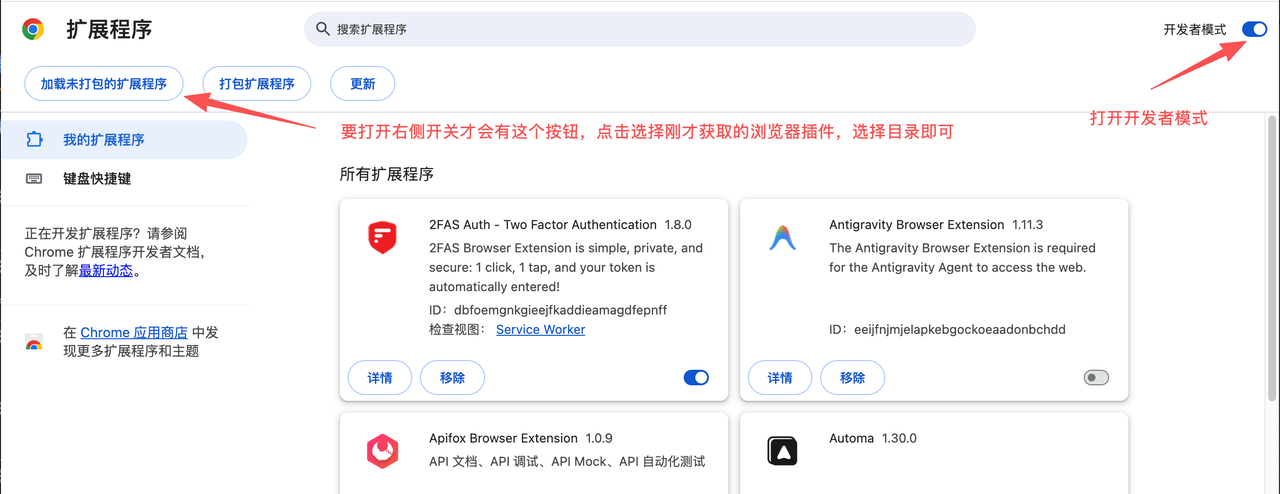
Task: Click the 2FAS Auth extension icon
Action: (382, 238)
